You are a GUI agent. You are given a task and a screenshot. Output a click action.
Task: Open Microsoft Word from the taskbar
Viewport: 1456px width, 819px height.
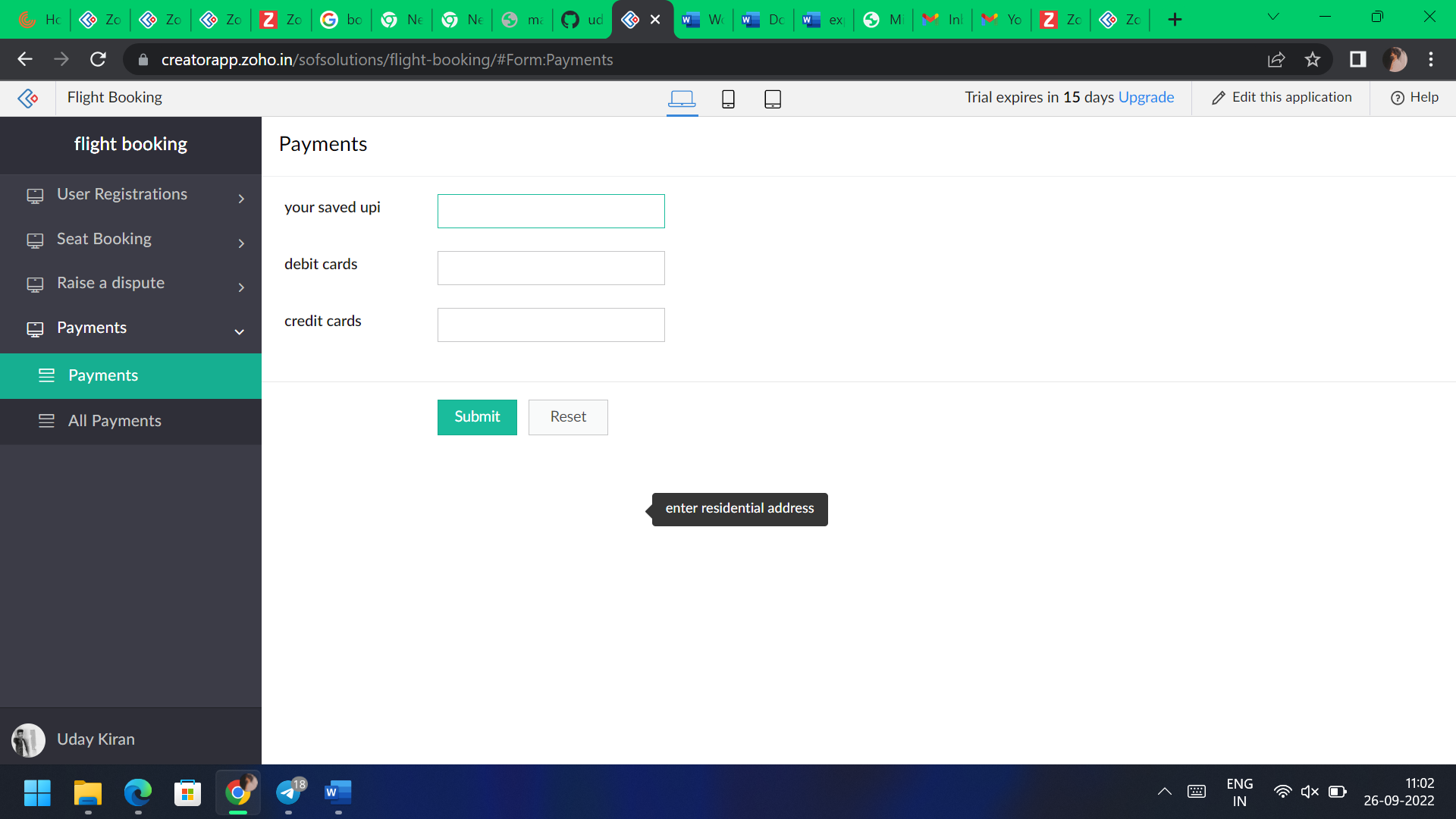[x=338, y=793]
